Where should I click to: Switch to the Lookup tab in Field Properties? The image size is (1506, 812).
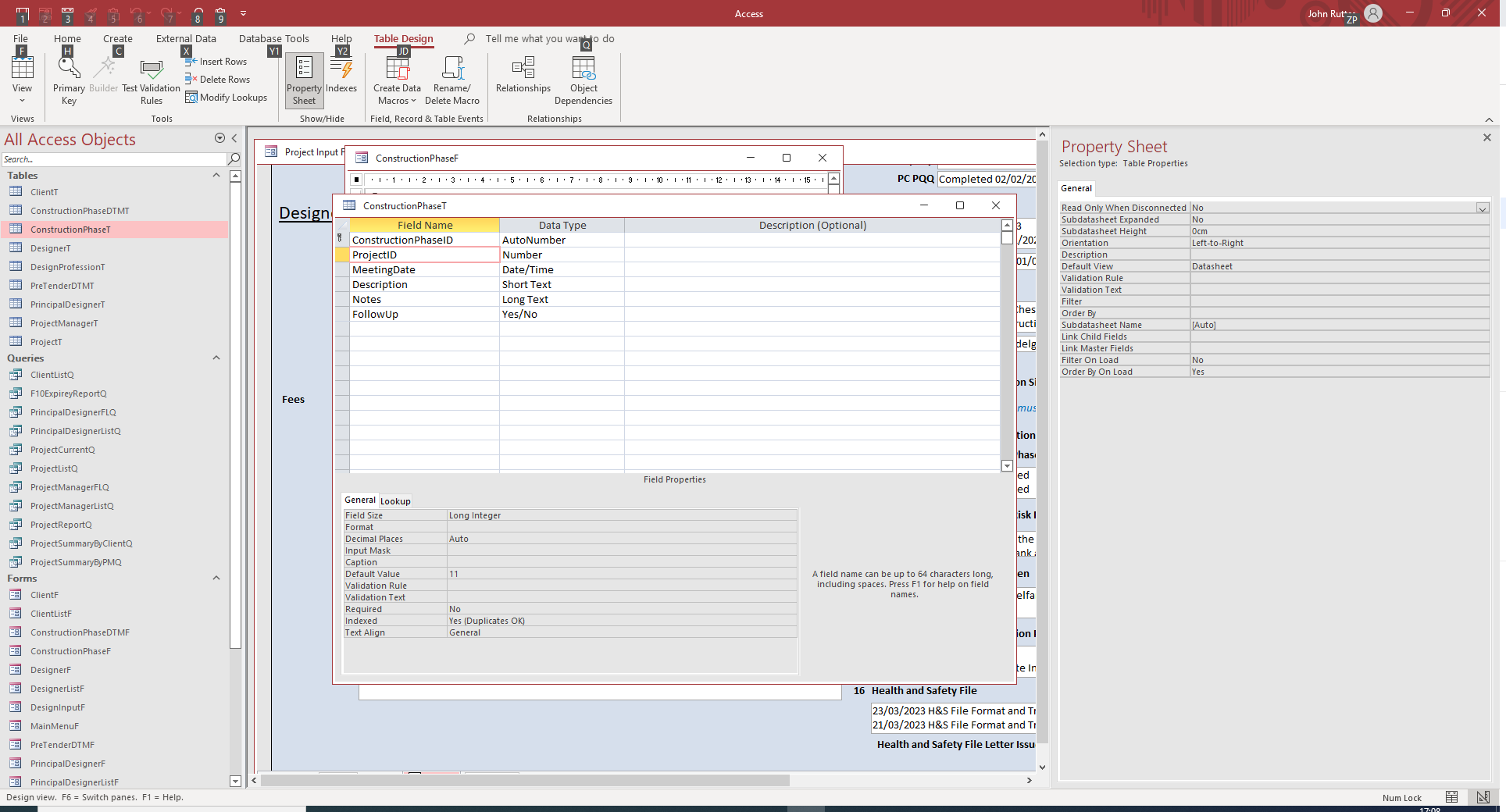coord(395,500)
